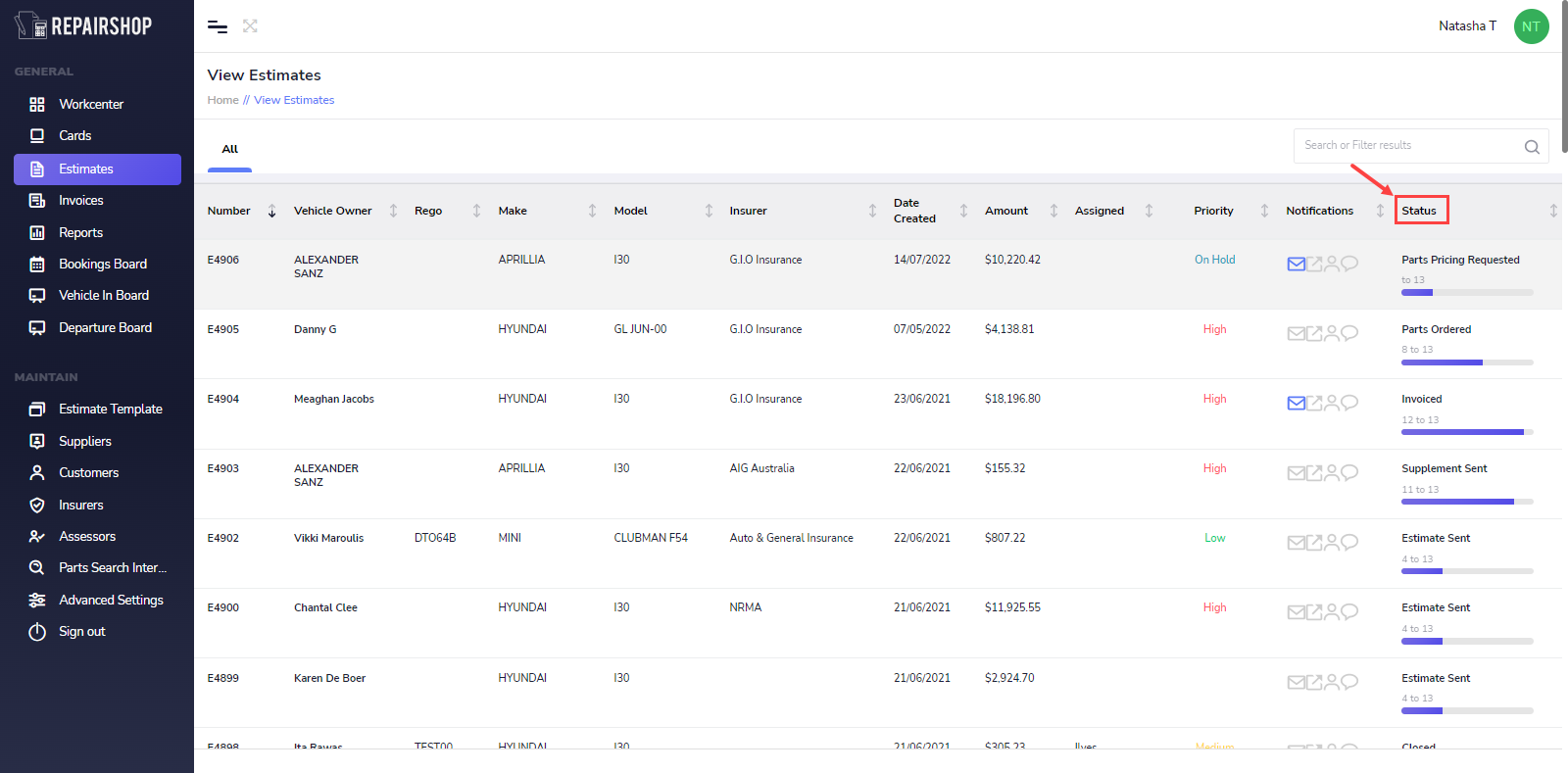This screenshot has width=1568, height=773.
Task: Click the fullscreen expand icon in header
Action: pos(250,26)
